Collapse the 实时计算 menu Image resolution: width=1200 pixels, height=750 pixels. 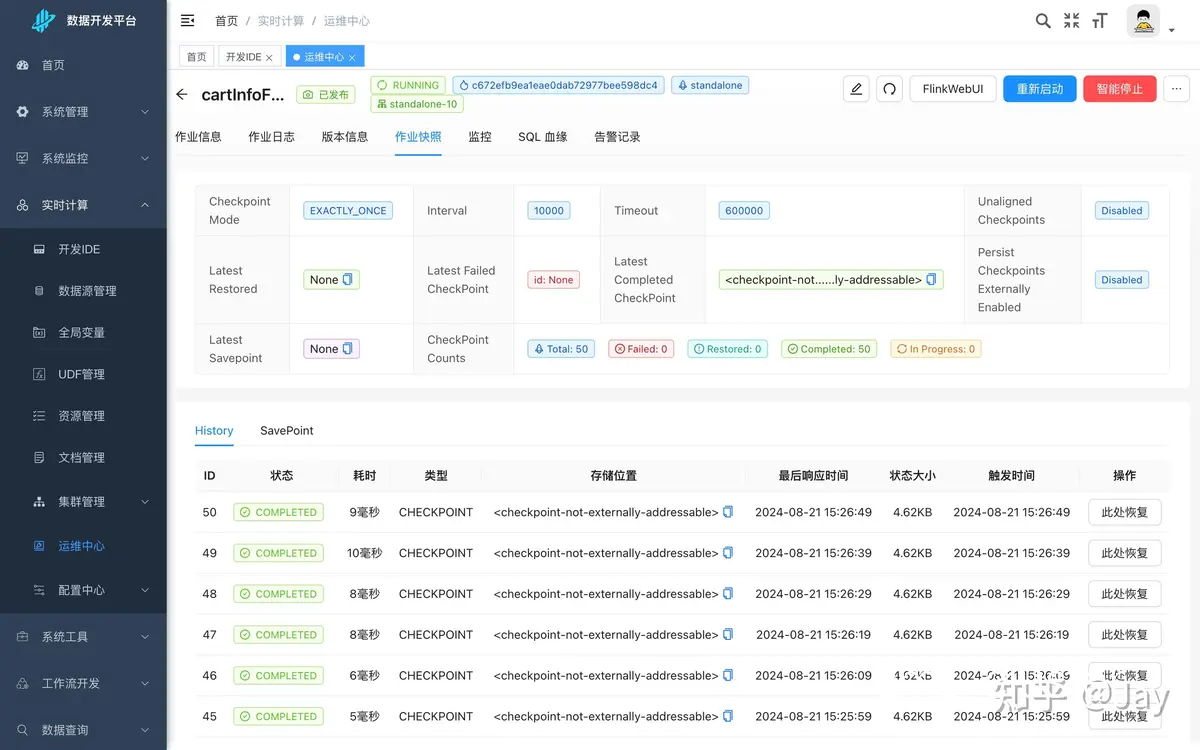[83, 205]
